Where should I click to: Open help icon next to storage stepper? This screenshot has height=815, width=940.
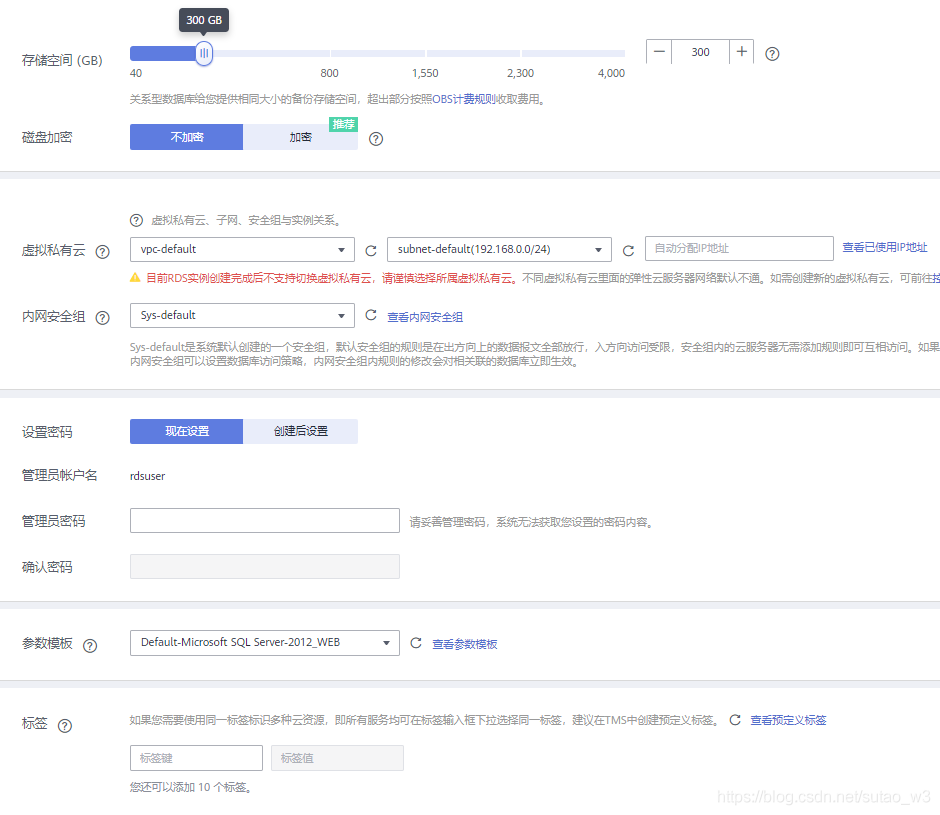click(x=772, y=54)
